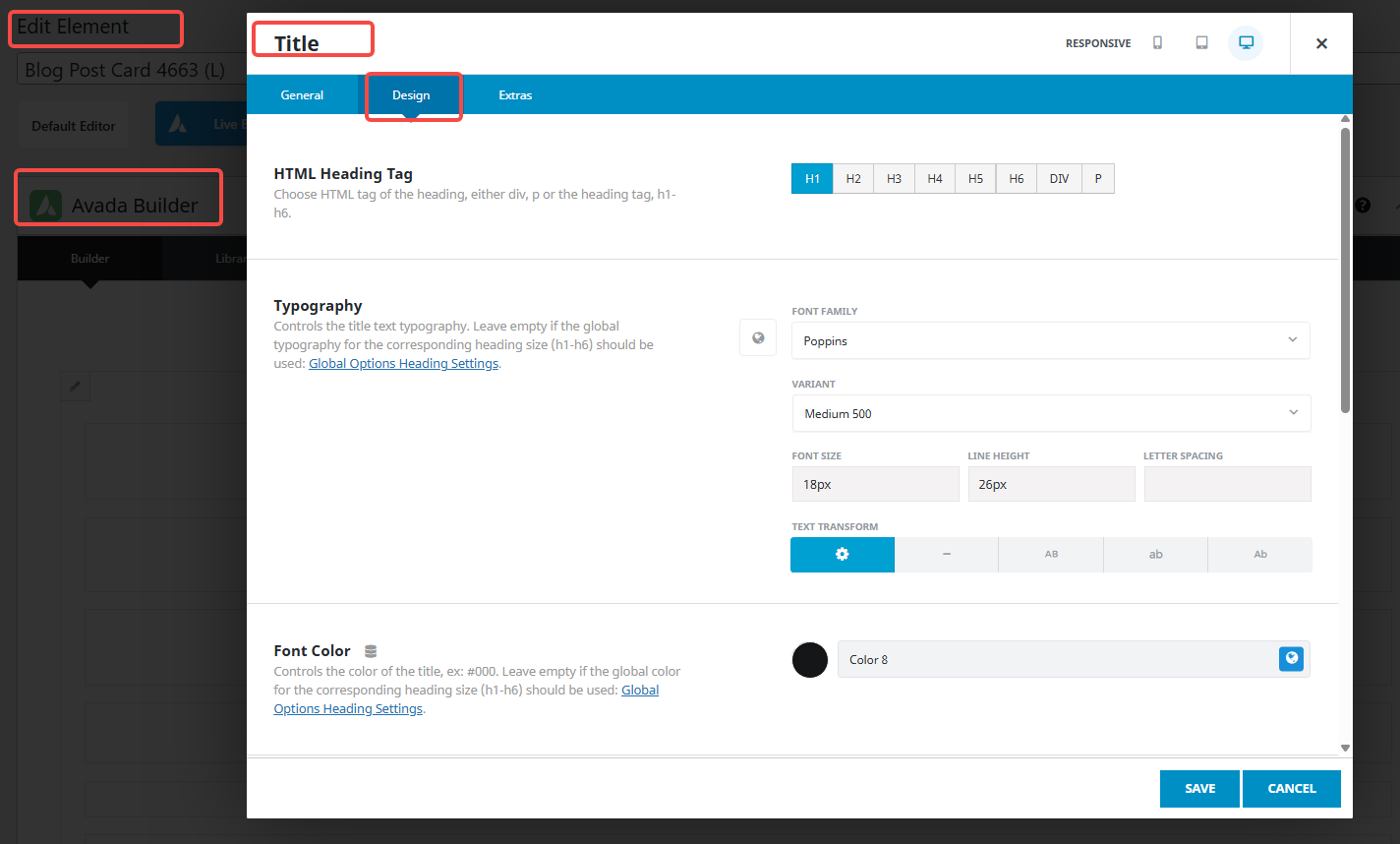Open the General tab

click(x=302, y=95)
